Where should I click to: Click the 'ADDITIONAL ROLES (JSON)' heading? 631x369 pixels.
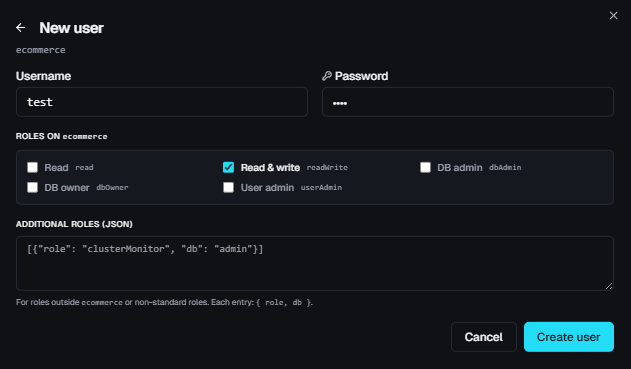tap(74, 224)
